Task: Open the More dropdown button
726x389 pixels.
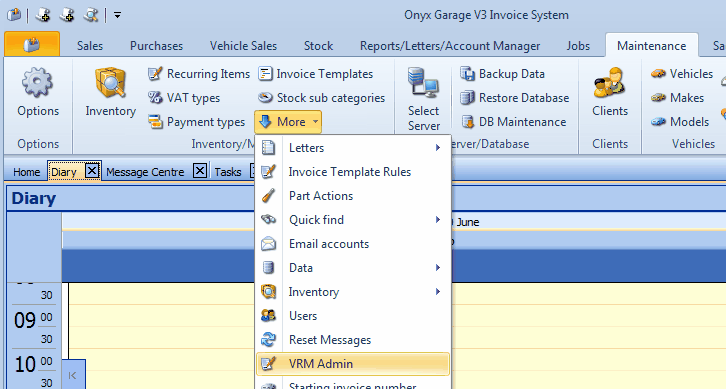Action: [288, 122]
